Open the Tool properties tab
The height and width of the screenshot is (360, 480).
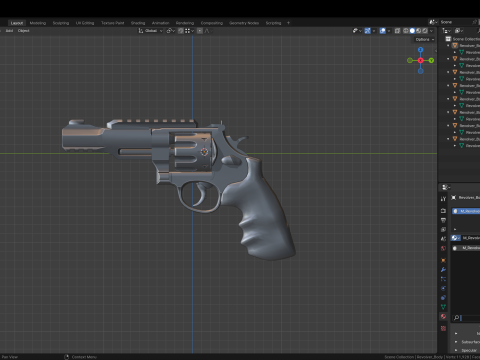point(443,199)
